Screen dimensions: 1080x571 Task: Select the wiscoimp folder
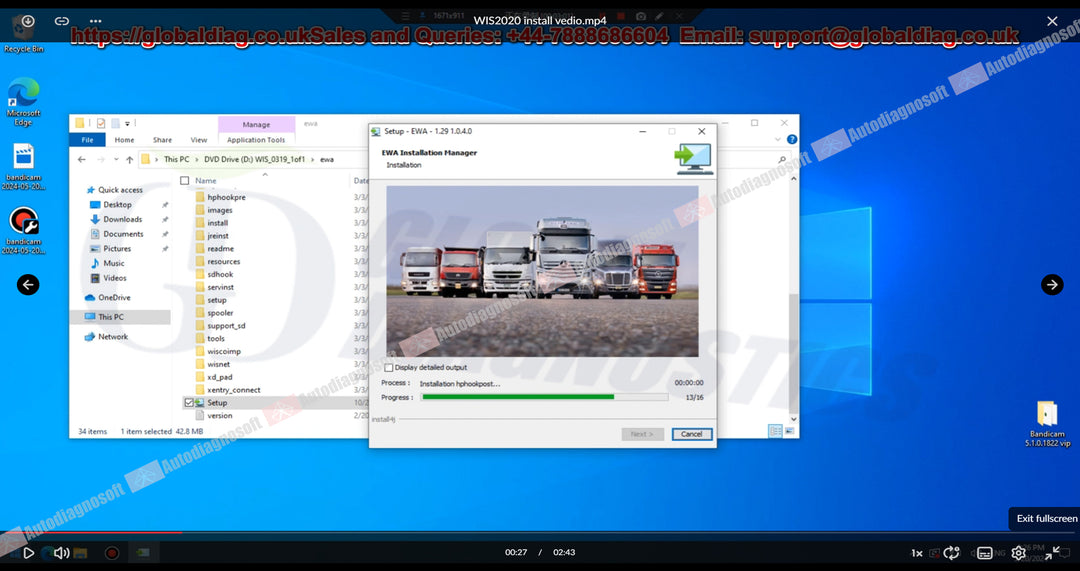coord(224,351)
